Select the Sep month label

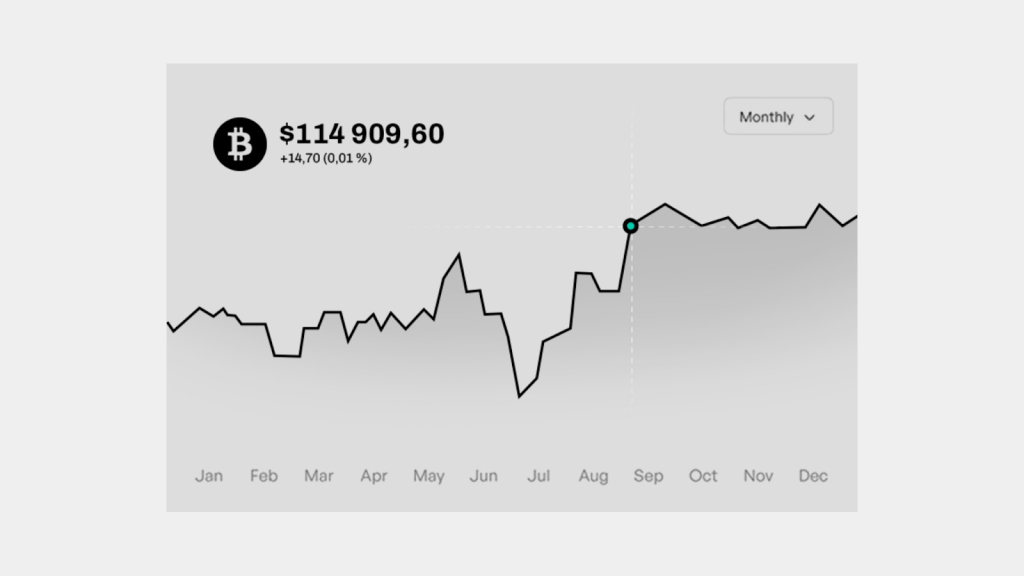pos(648,476)
